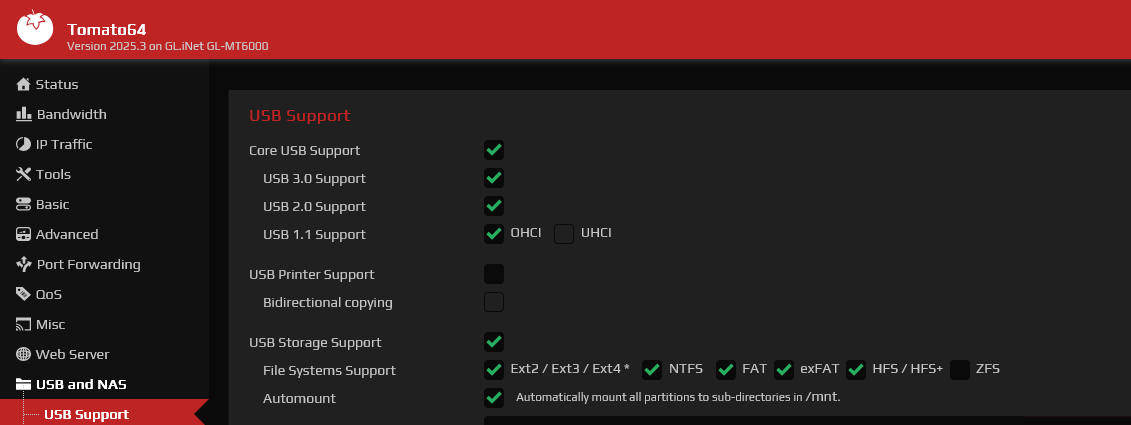Disable Core USB Support checkbox
The width and height of the screenshot is (1131, 425).
click(x=494, y=150)
